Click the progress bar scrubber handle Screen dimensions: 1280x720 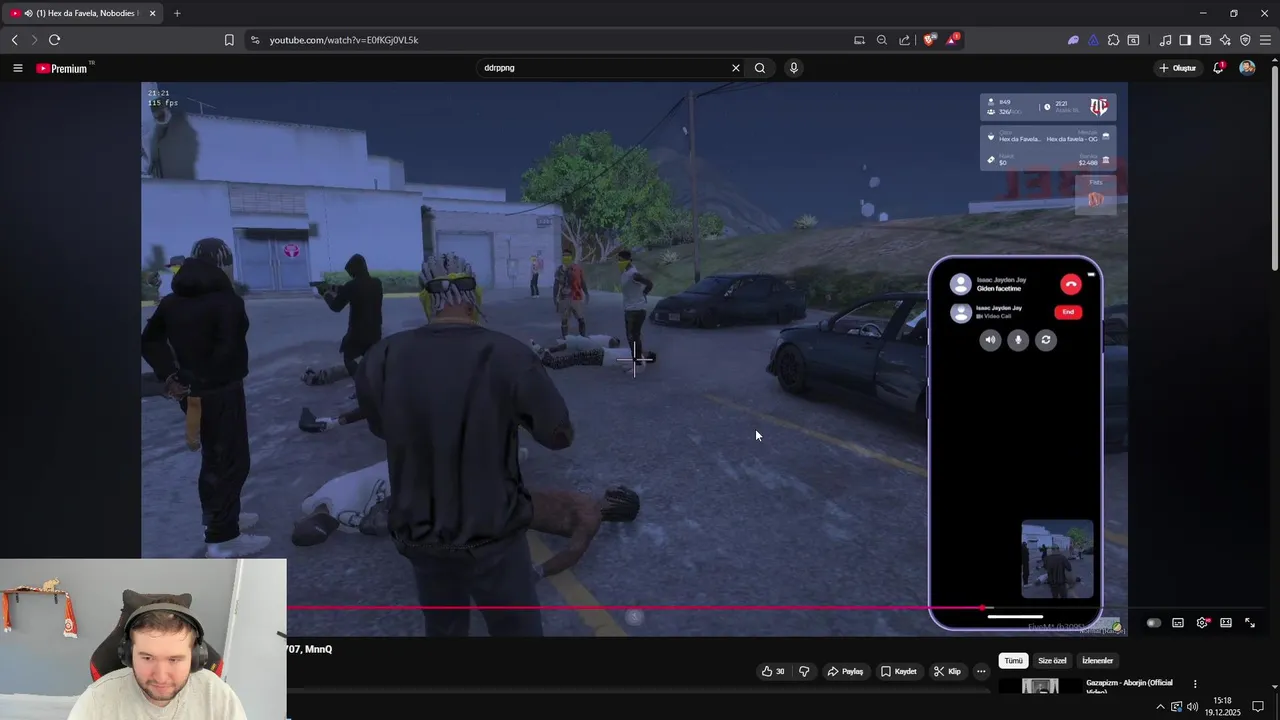[x=983, y=607]
